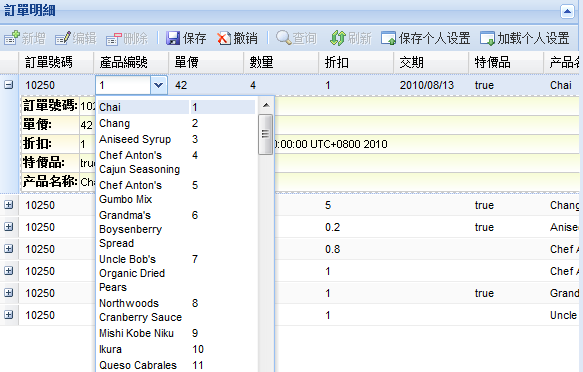The width and height of the screenshot is (583, 372).
Task: Collapse the expanded 10250 row with minus icon
Action: pos(8,85)
